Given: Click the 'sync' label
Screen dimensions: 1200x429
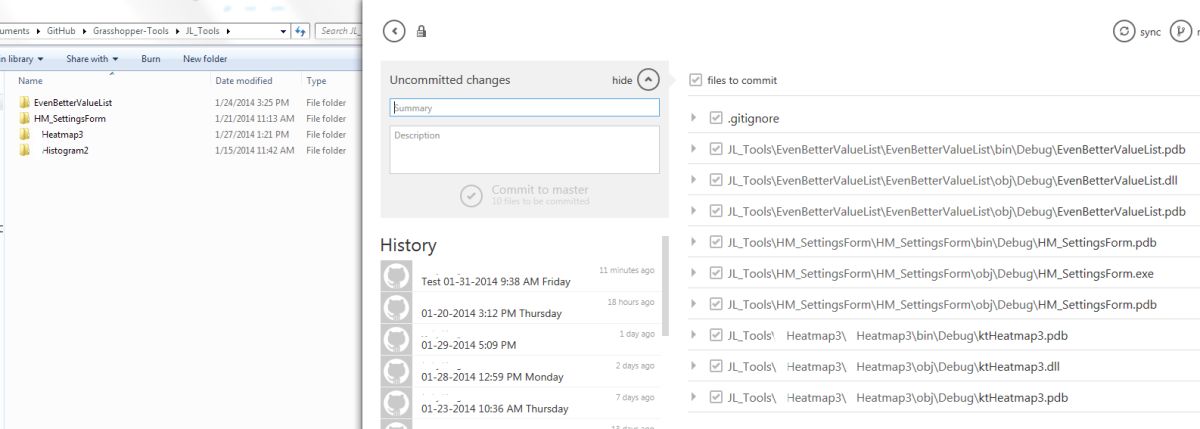Looking at the screenshot, I should pyautogui.click(x=1151, y=32).
